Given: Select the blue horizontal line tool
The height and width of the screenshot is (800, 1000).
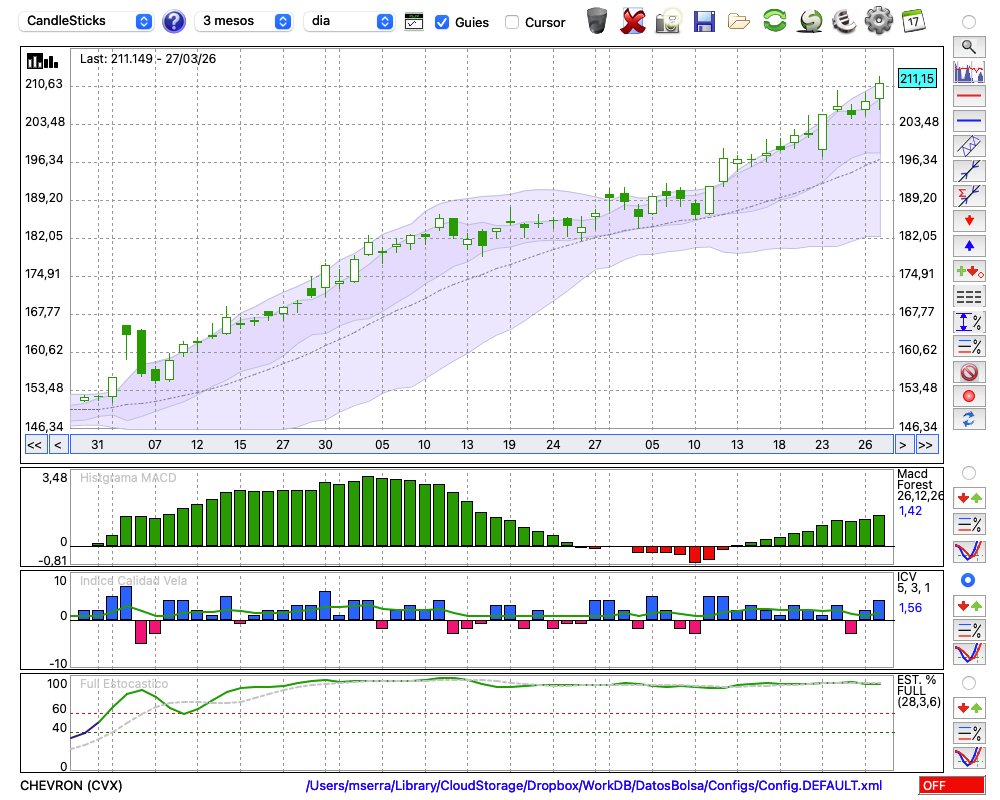Looking at the screenshot, I should pos(968,121).
